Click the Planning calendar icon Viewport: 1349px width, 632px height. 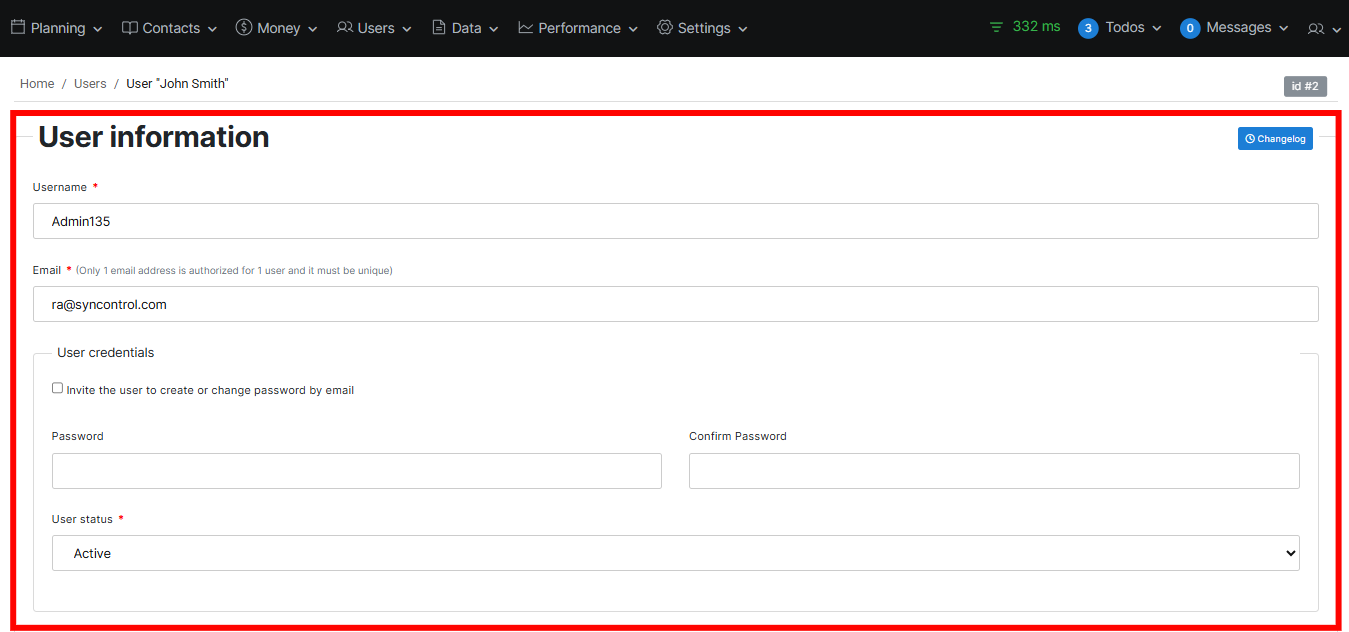pyautogui.click(x=18, y=28)
